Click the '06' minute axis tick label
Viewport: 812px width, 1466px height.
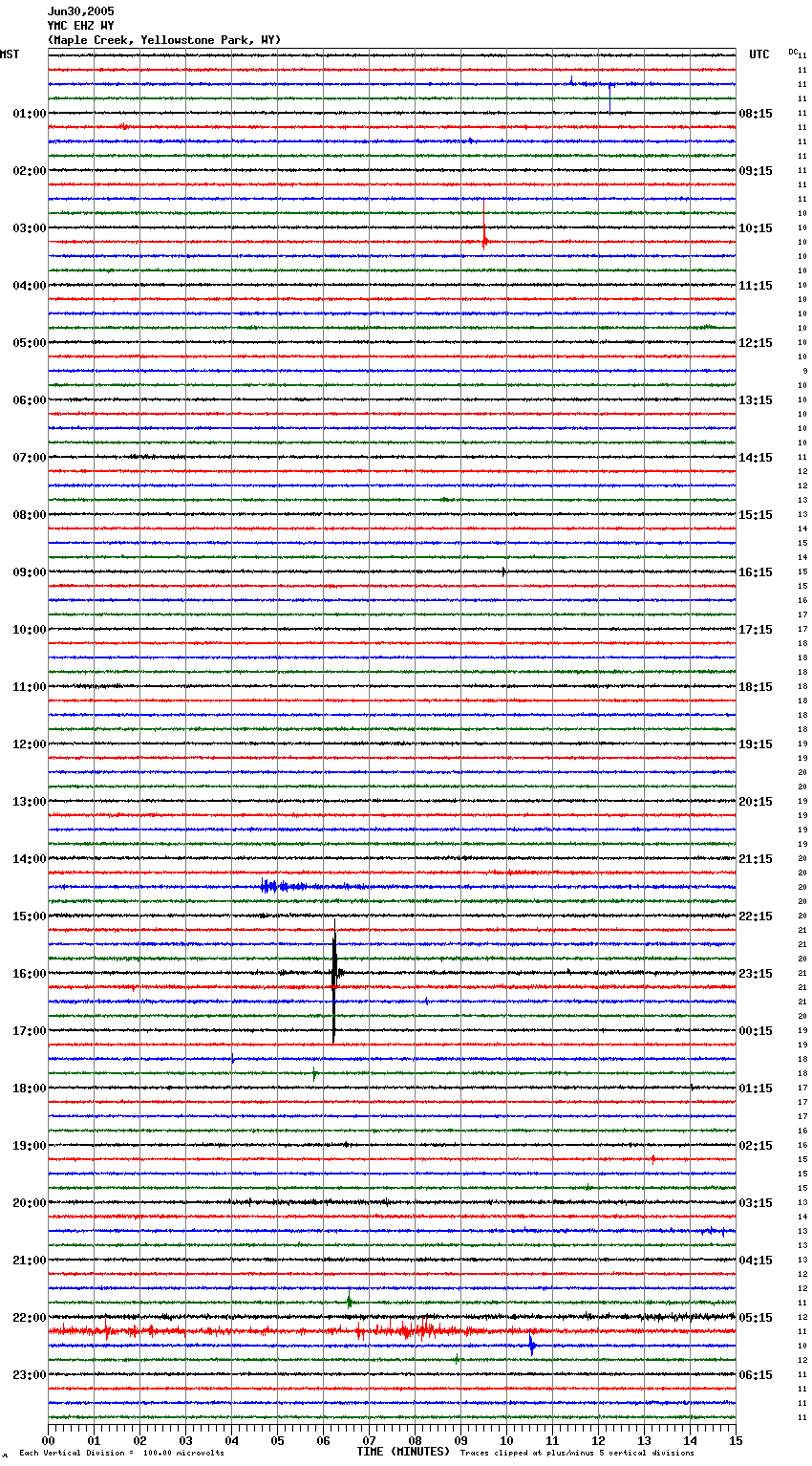click(x=323, y=1440)
